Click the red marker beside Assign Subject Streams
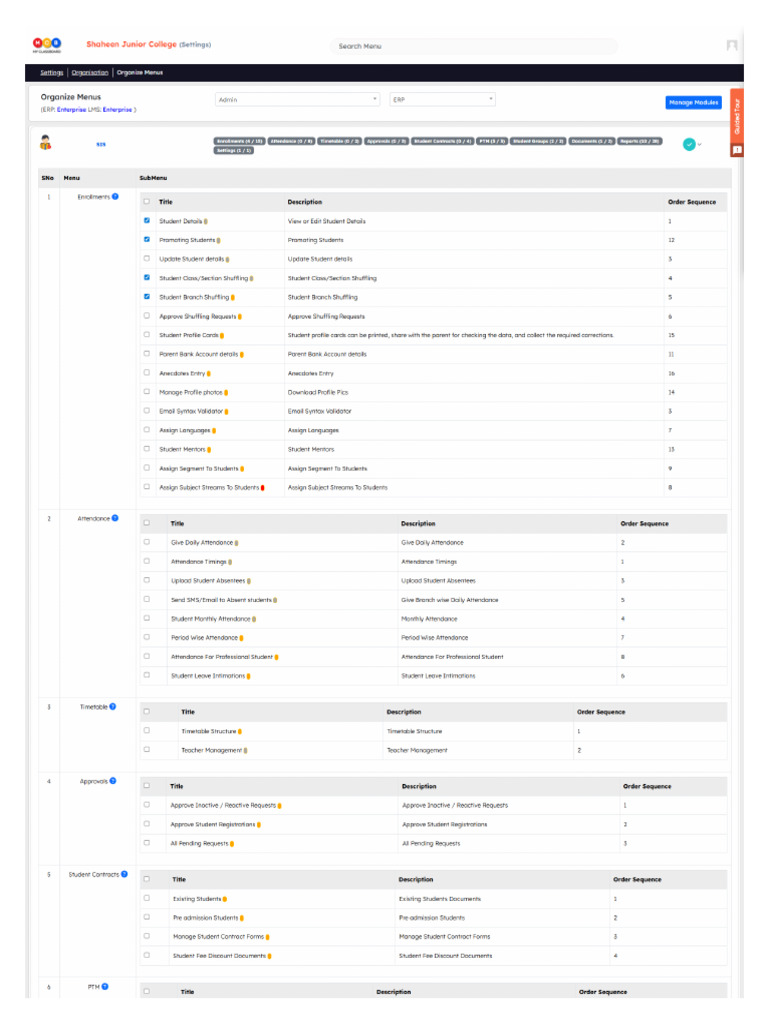Image resolution: width=768 pixels, height=1024 pixels. (x=263, y=488)
